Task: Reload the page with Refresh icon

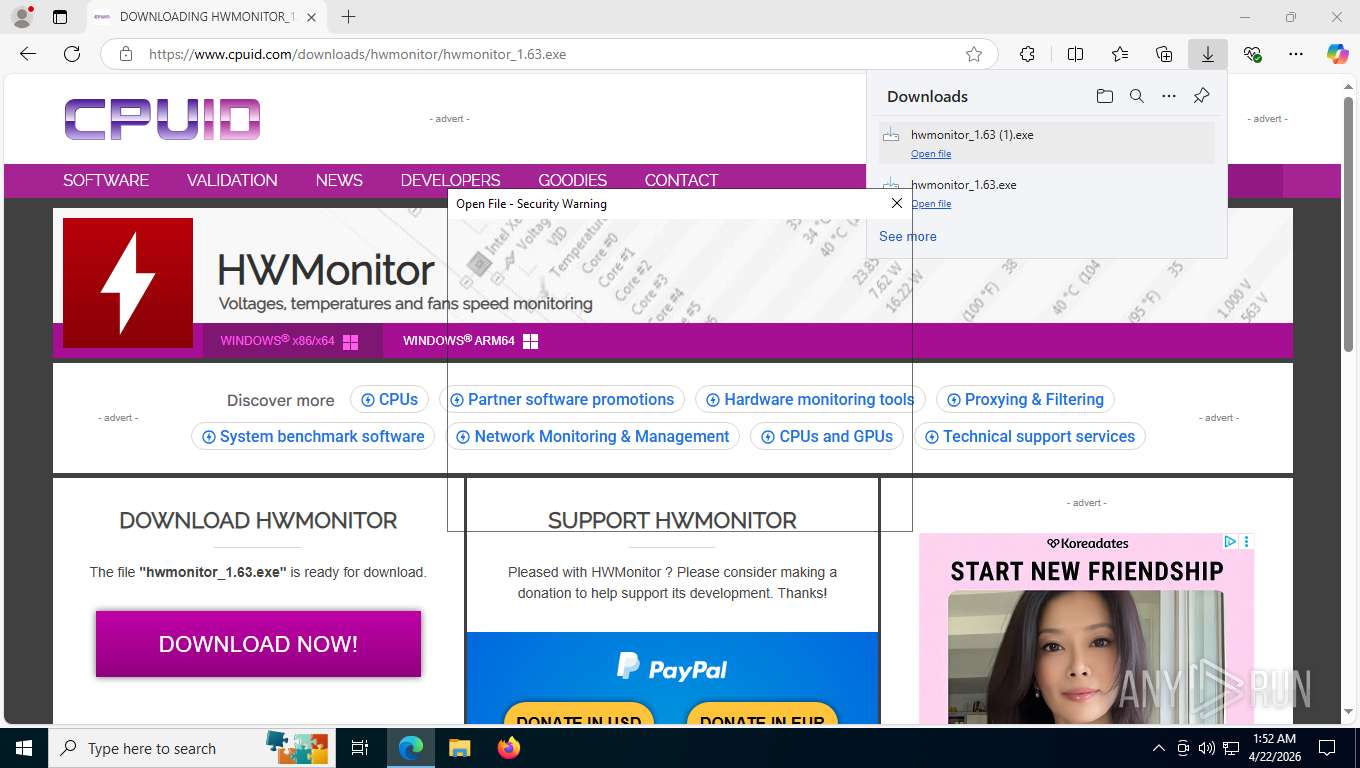Action: tap(72, 54)
